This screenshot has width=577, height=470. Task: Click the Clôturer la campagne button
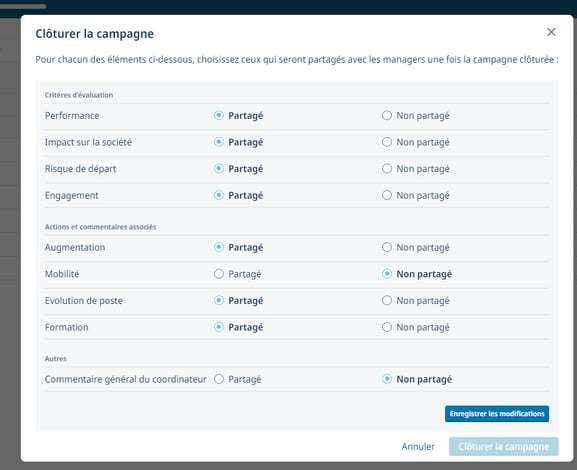point(503,446)
